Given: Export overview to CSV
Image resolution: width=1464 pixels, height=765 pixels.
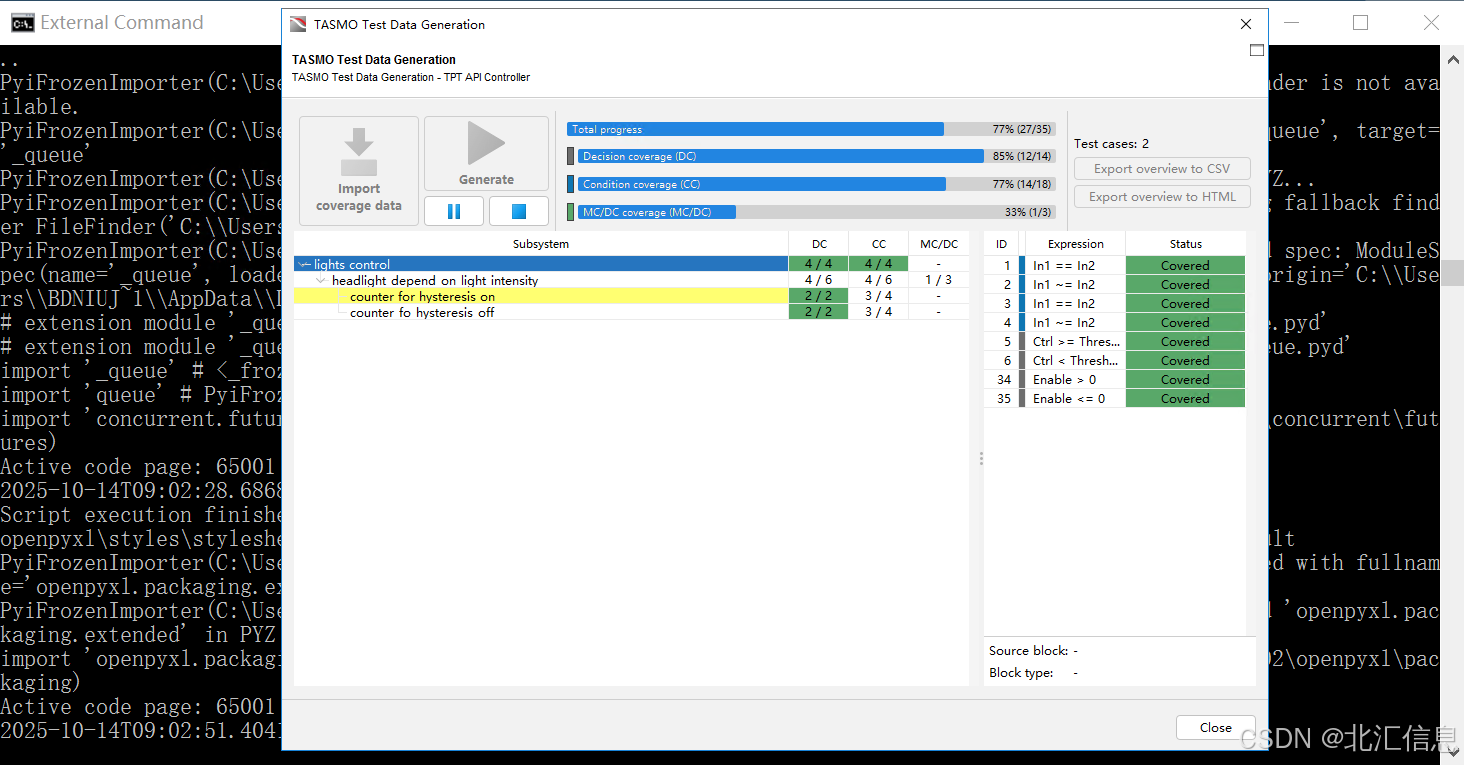Looking at the screenshot, I should click(1162, 168).
